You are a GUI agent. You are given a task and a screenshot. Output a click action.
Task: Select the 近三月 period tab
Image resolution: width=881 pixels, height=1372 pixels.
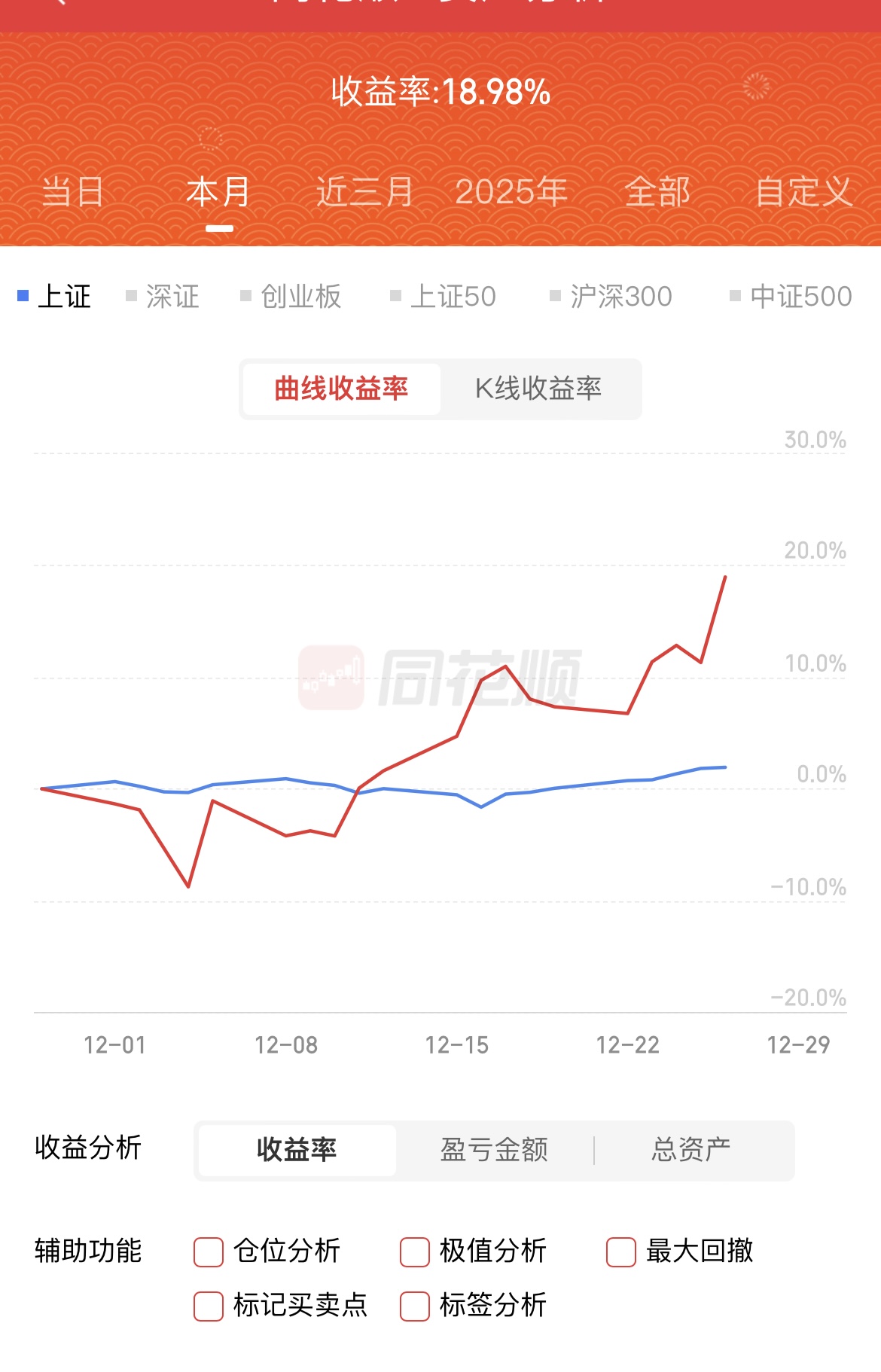(364, 192)
